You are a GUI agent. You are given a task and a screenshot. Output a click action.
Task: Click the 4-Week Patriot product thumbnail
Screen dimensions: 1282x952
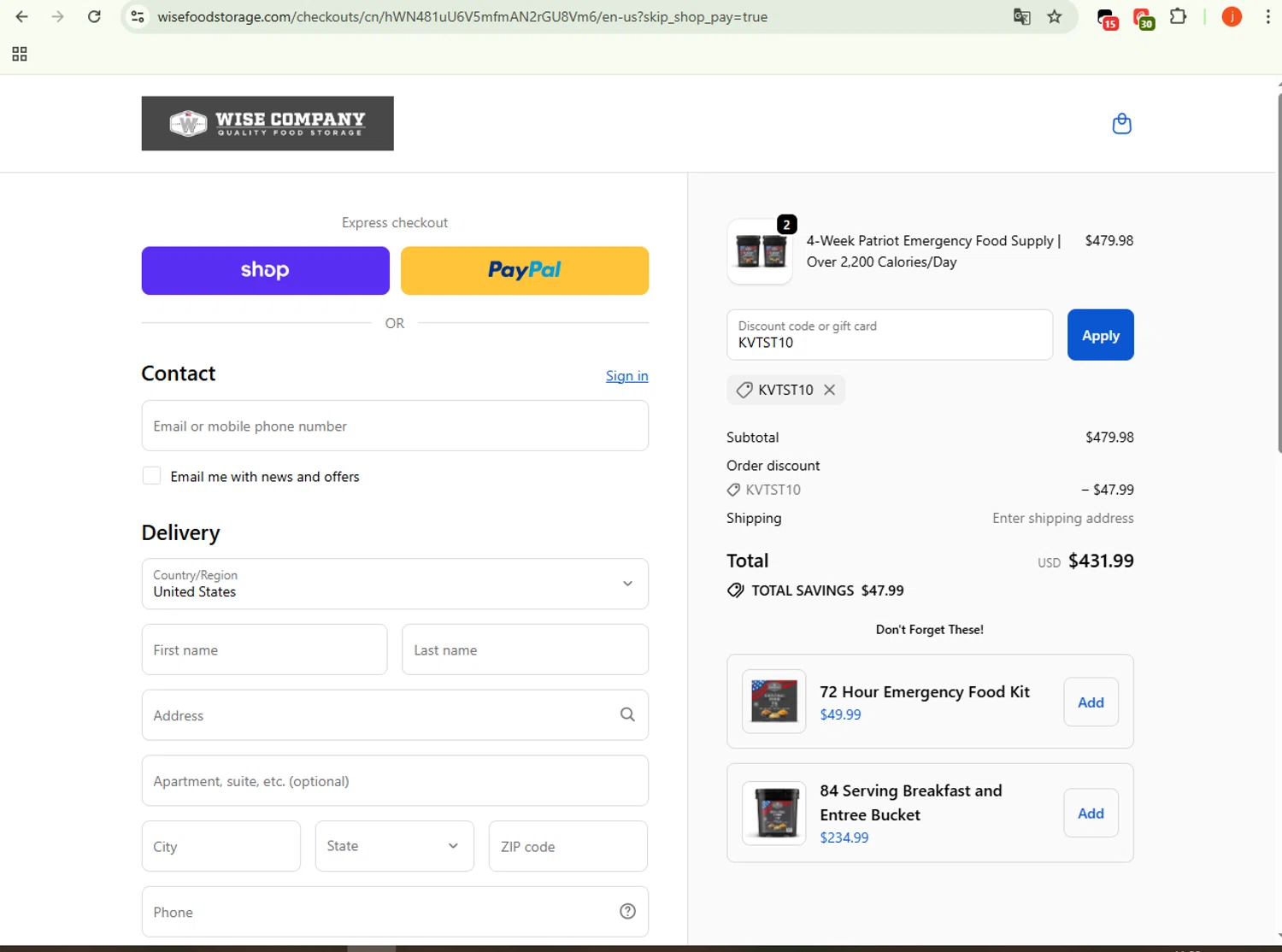pyautogui.click(x=760, y=251)
